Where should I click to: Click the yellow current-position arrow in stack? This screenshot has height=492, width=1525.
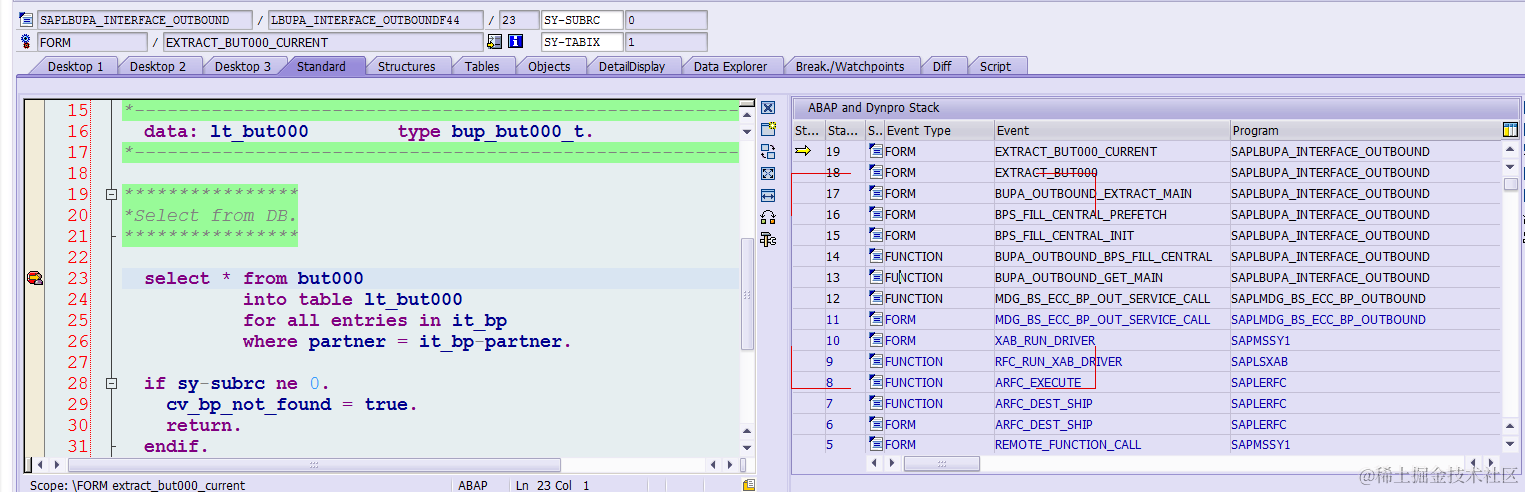pyautogui.click(x=803, y=151)
